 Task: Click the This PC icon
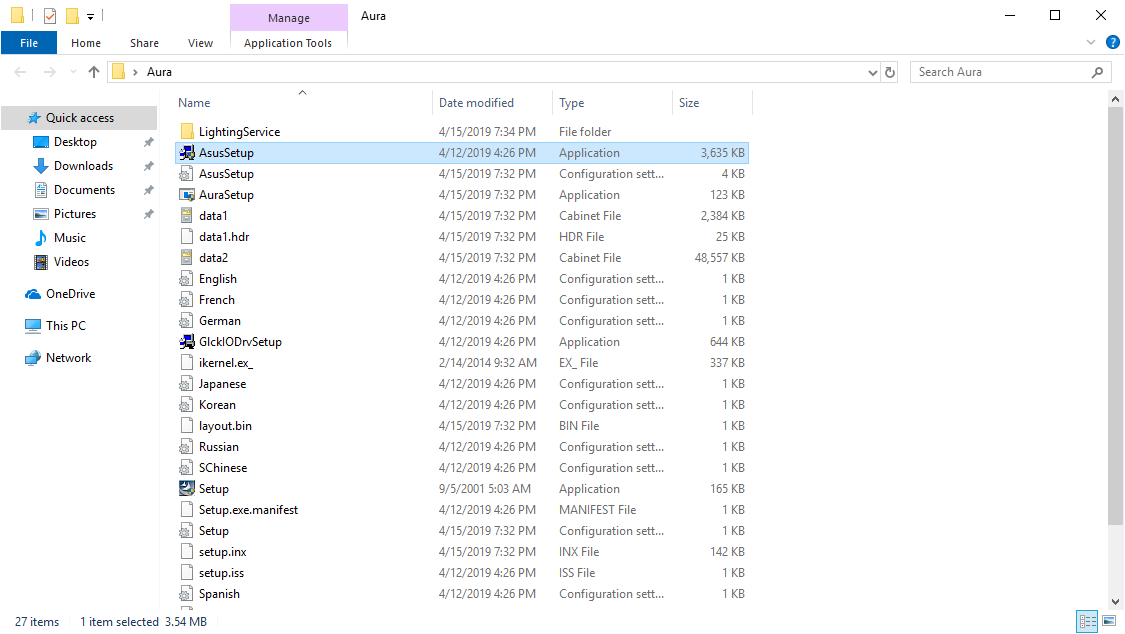(33, 326)
